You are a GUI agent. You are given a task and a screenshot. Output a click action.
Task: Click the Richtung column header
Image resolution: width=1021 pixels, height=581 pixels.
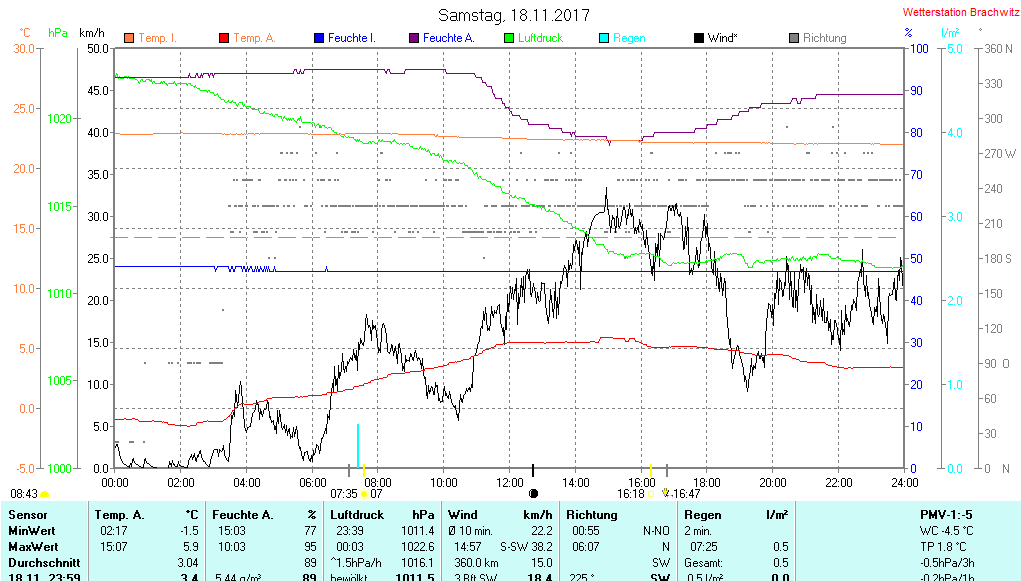(591, 515)
